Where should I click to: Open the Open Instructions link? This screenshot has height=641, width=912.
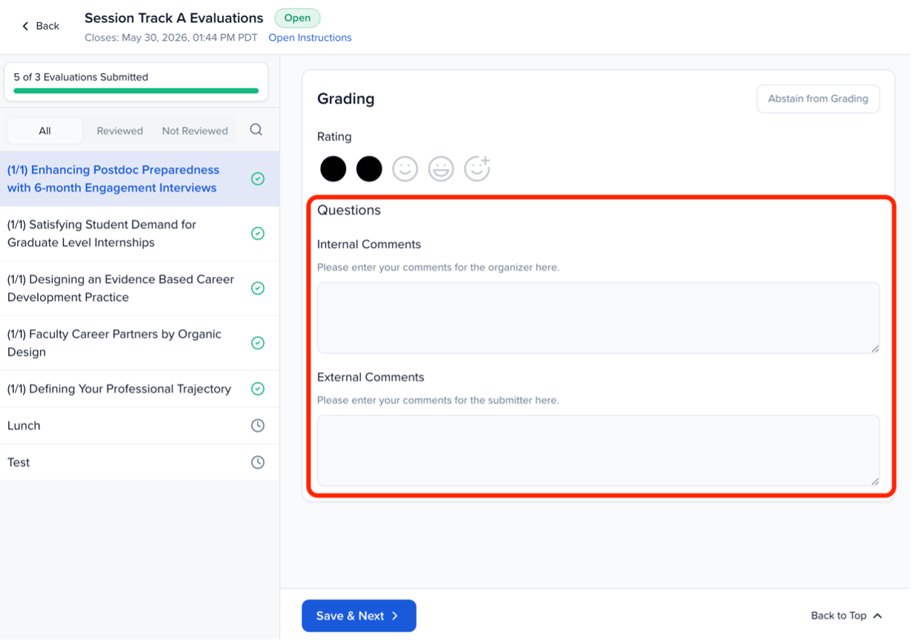[x=310, y=37]
